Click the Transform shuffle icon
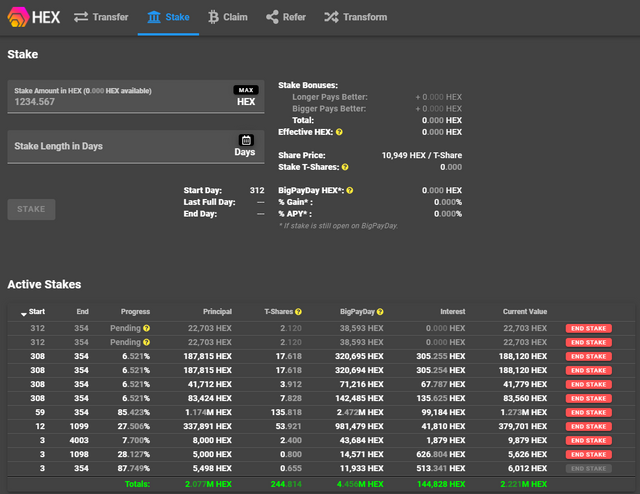Screen dimensions: 640x494 point(331,17)
